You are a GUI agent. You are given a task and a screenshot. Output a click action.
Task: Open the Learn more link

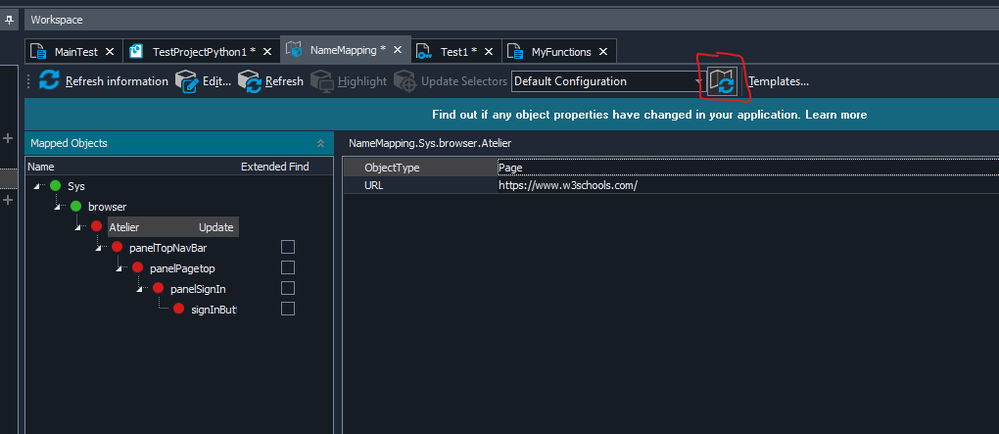(x=835, y=115)
